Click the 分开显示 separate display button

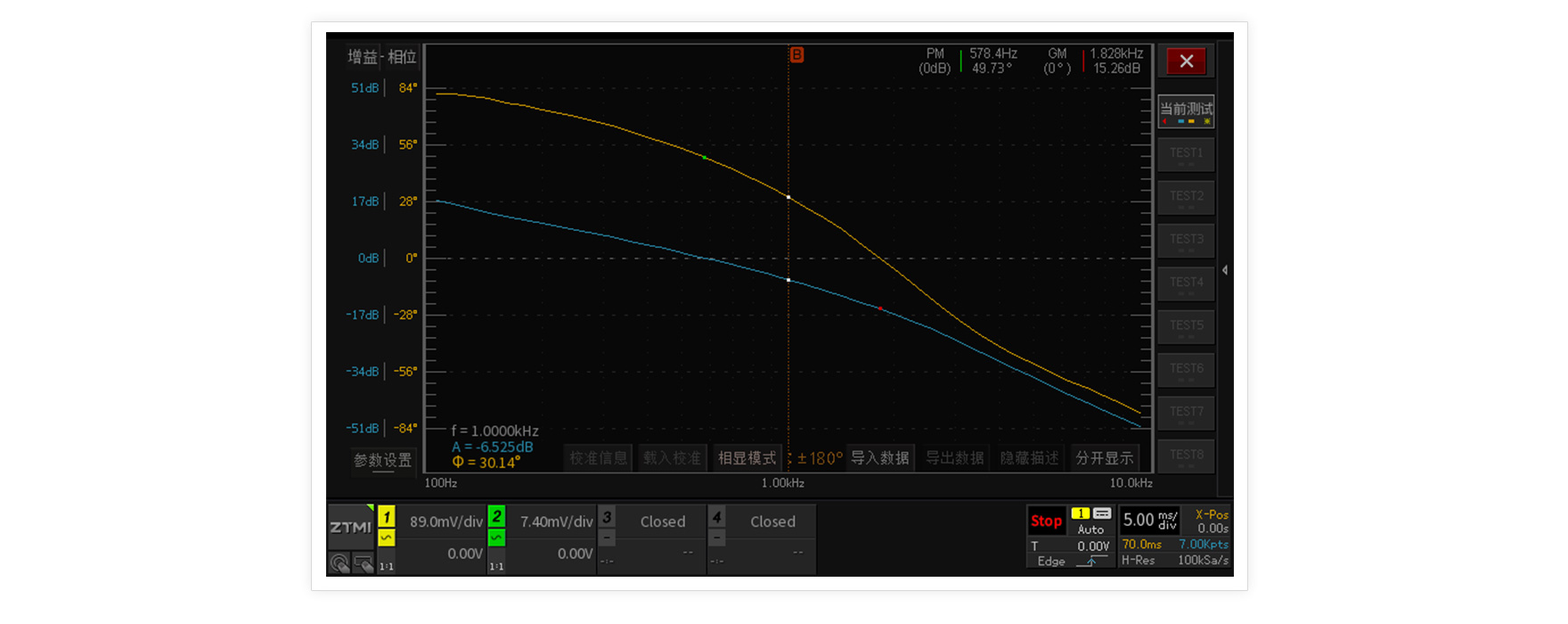click(x=1105, y=458)
